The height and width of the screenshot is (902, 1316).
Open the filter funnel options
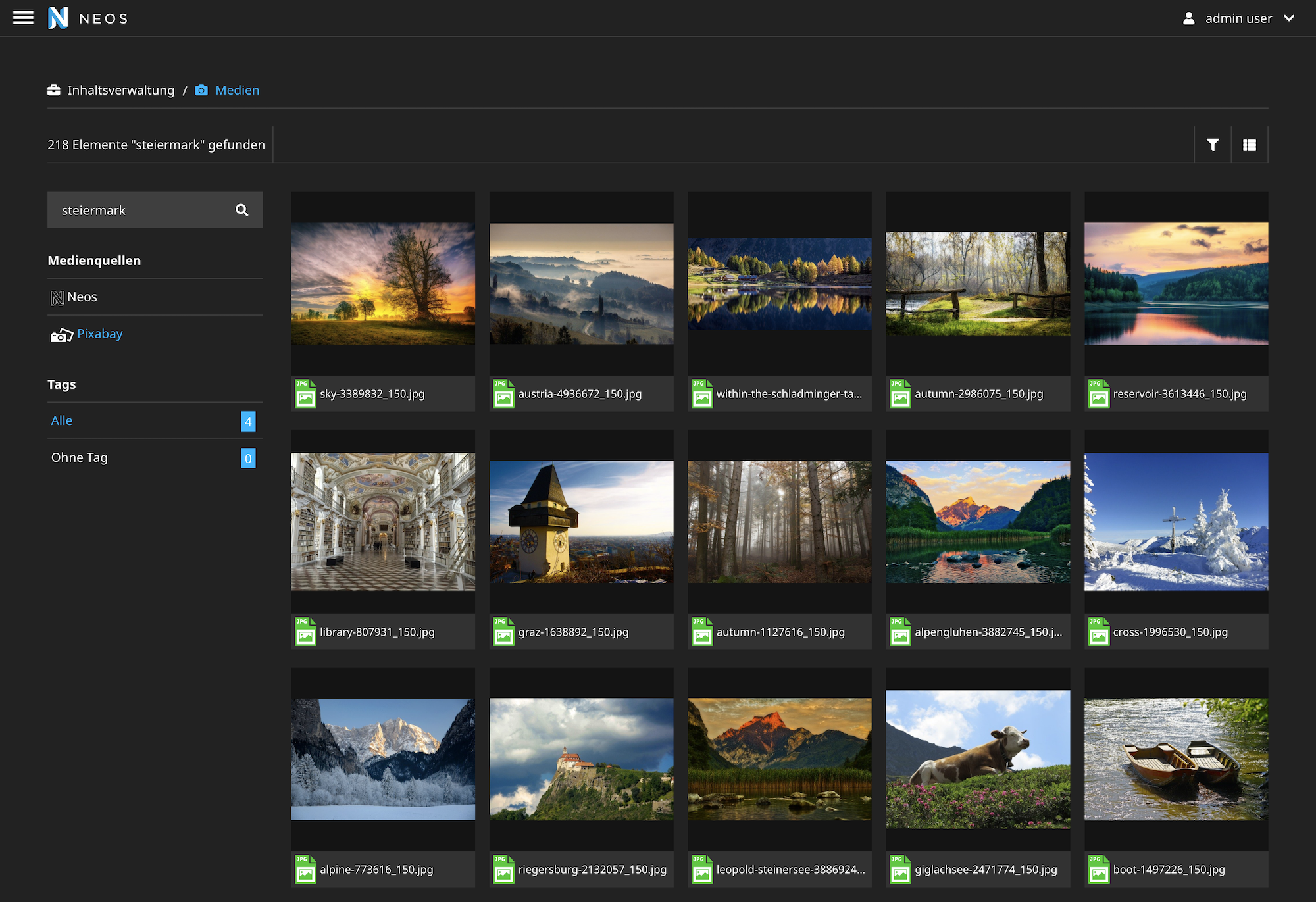1212,145
